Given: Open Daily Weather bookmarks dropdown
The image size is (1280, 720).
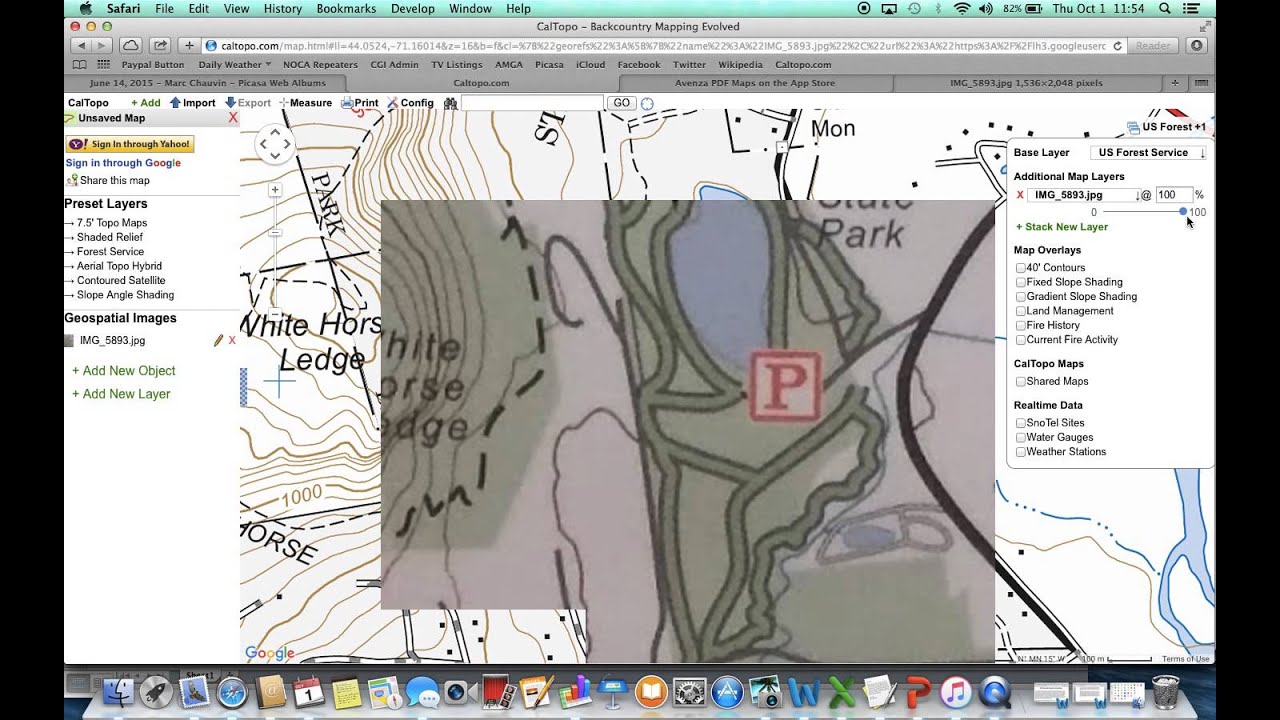Looking at the screenshot, I should [234, 64].
